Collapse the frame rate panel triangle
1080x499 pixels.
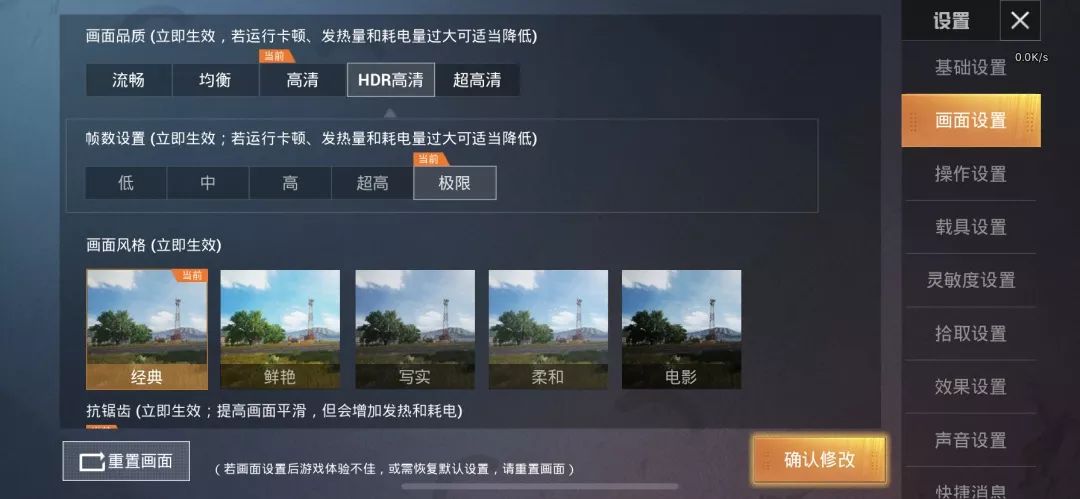tap(390, 112)
